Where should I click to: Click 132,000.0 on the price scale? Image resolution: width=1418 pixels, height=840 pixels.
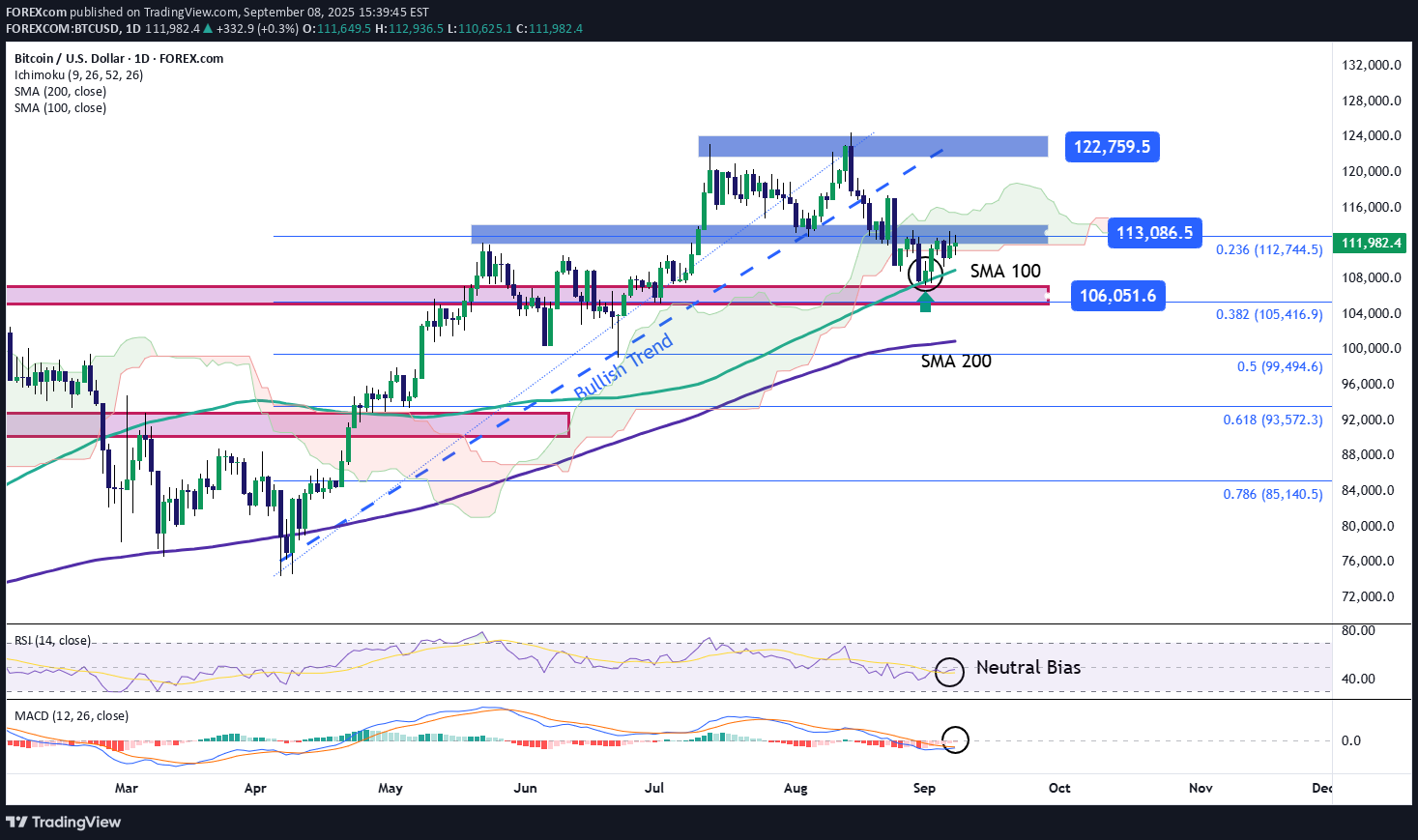click(1372, 65)
